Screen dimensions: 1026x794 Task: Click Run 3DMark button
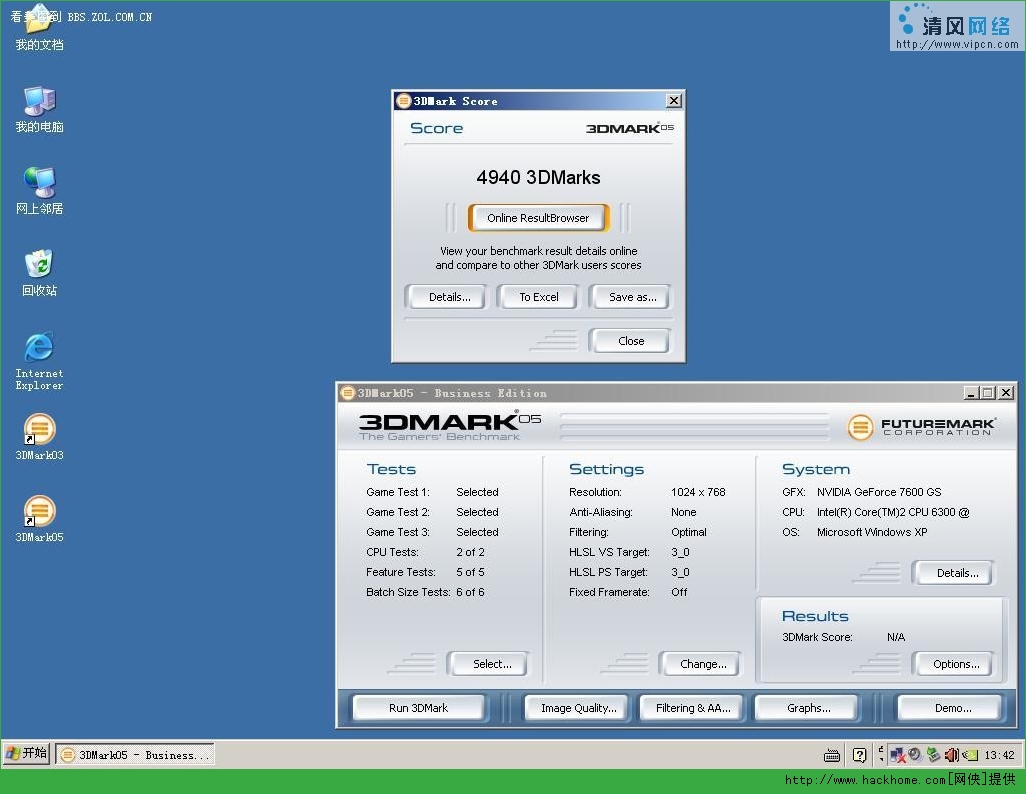(x=419, y=708)
